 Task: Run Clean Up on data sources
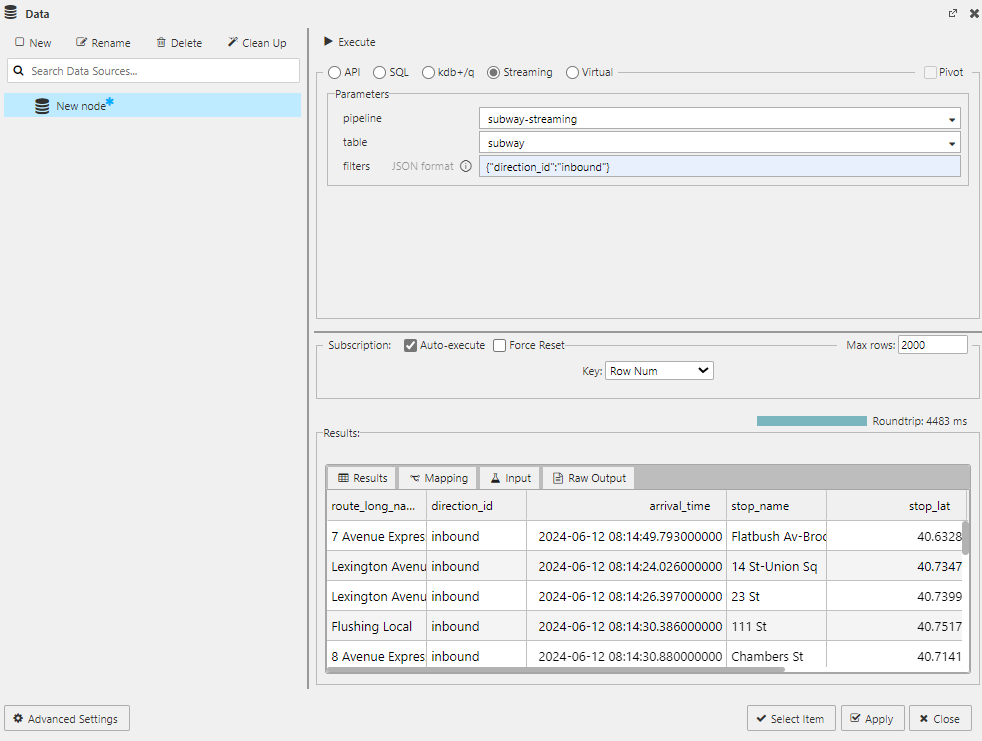click(257, 42)
